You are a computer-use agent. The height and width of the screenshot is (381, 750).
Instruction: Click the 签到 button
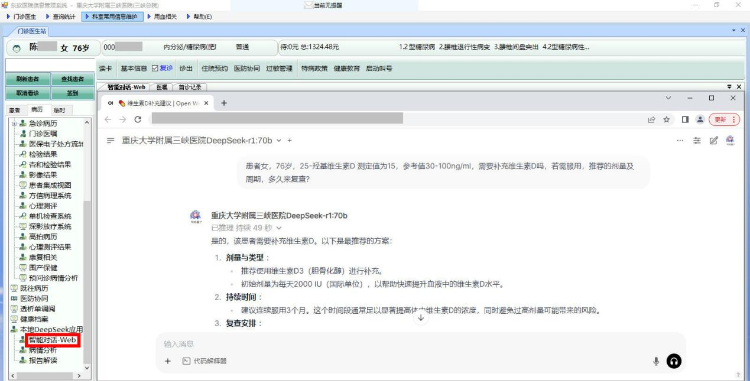pyautogui.click(x=73, y=93)
